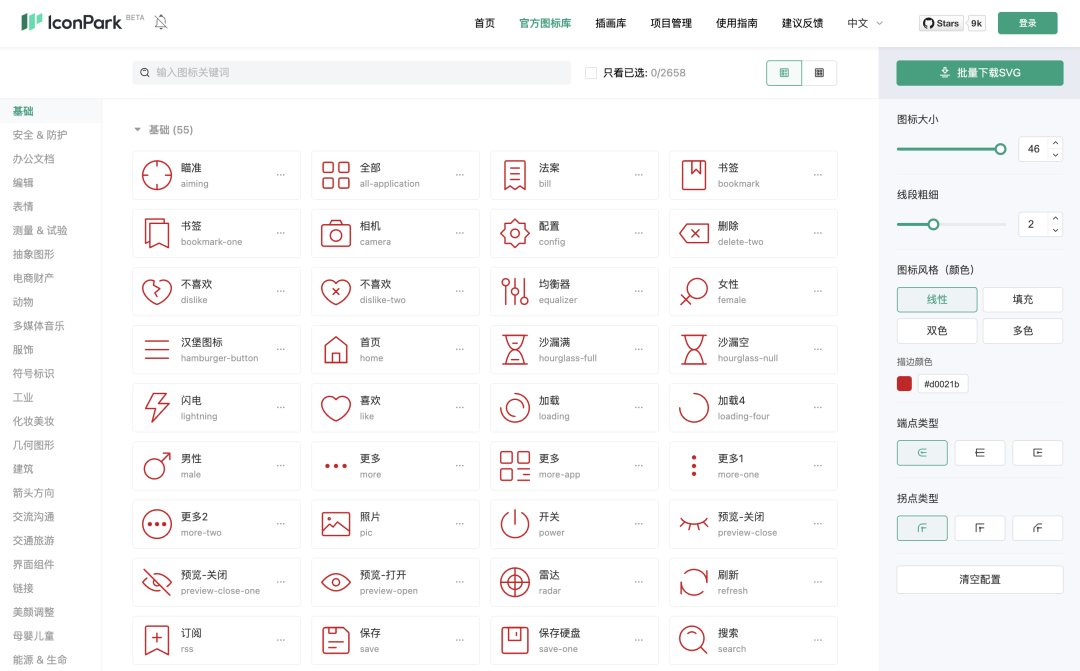Click the 登录 button

(1027, 23)
